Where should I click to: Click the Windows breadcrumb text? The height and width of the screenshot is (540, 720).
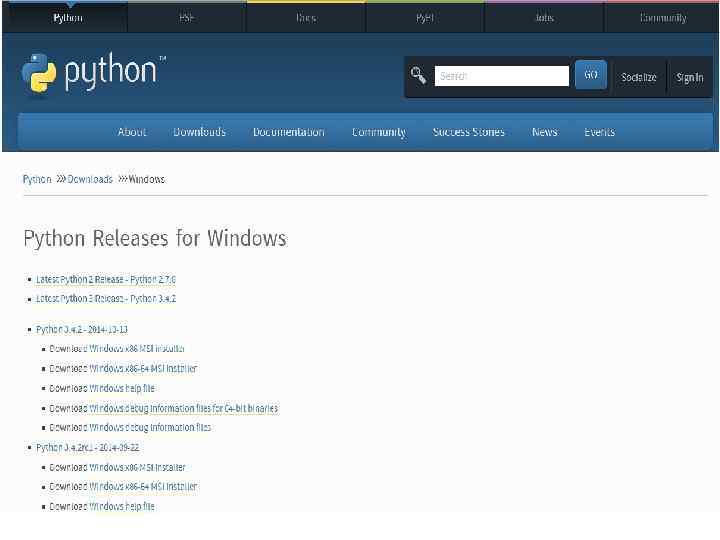coord(146,179)
